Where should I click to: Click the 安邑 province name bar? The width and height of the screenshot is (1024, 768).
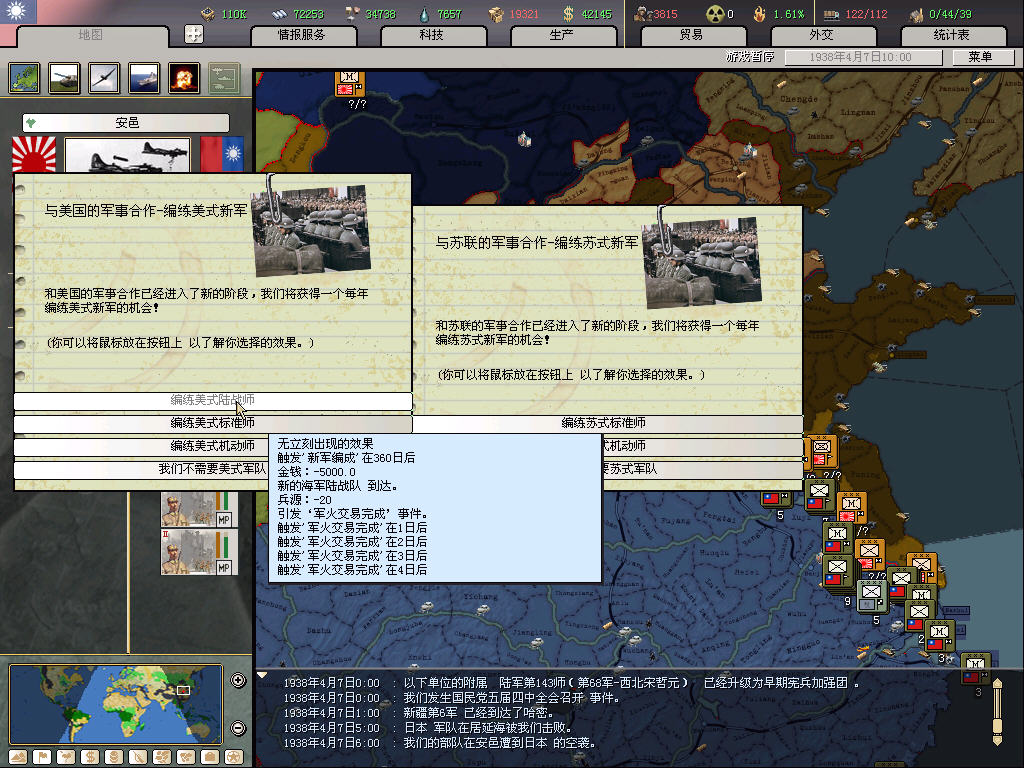coord(126,123)
